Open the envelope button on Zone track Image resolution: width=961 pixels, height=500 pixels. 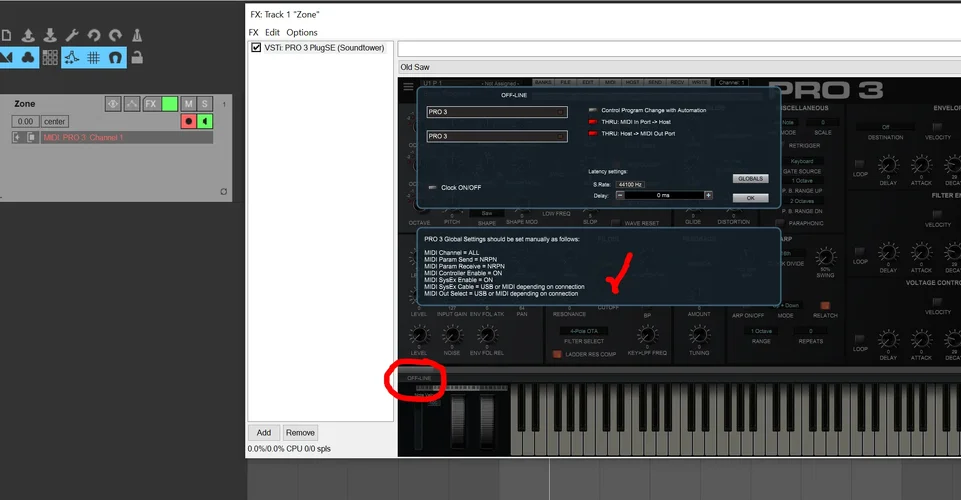[132, 104]
